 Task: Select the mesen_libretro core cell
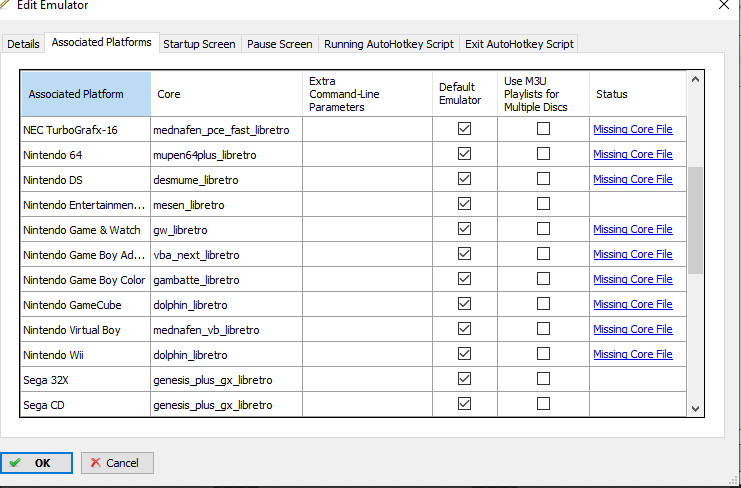[x=227, y=204]
